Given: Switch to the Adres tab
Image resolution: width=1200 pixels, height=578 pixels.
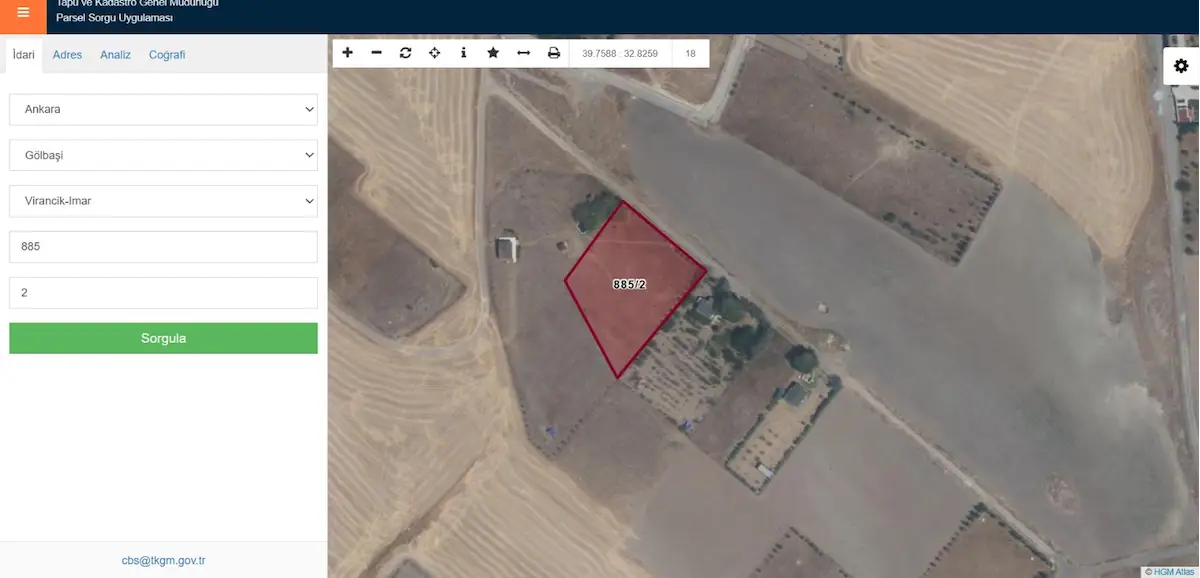Looking at the screenshot, I should pyautogui.click(x=67, y=55).
